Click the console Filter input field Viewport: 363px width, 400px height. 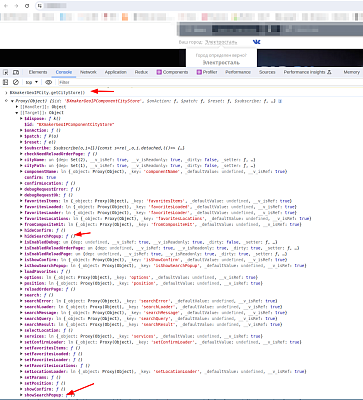point(209,82)
